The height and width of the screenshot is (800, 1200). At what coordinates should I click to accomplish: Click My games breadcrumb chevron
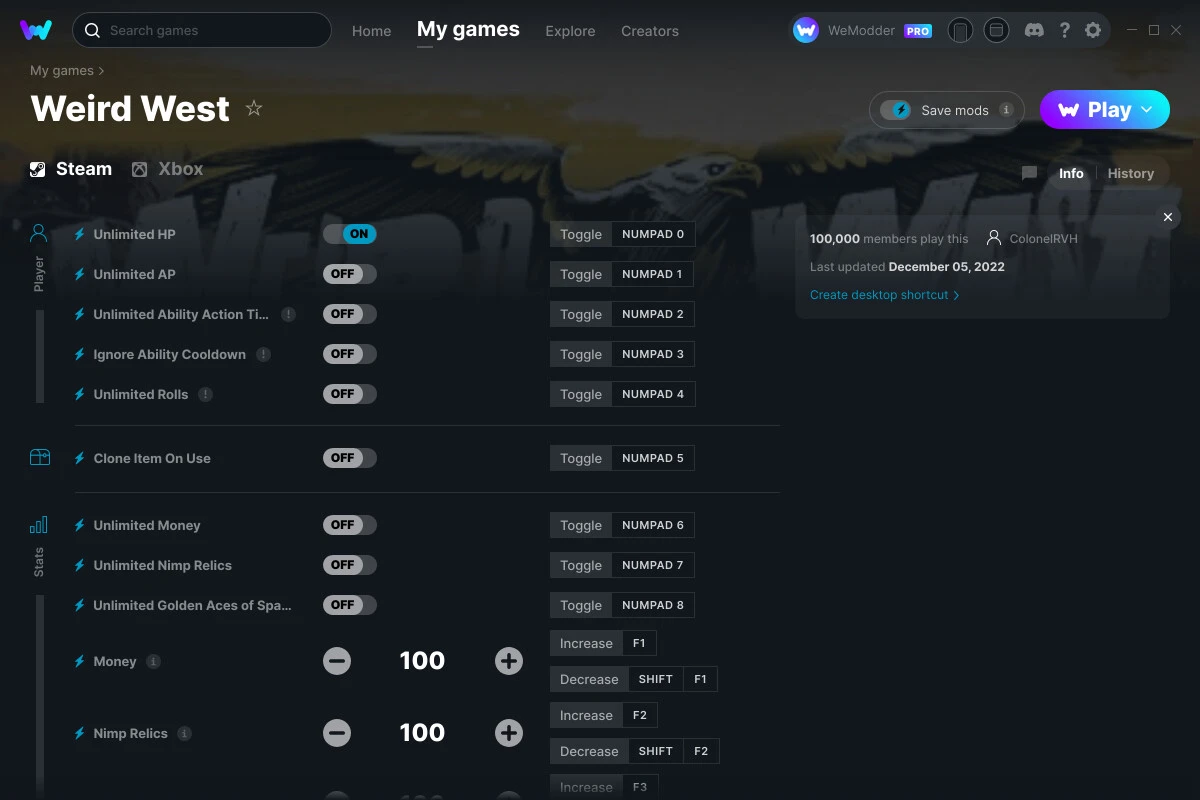coord(101,71)
